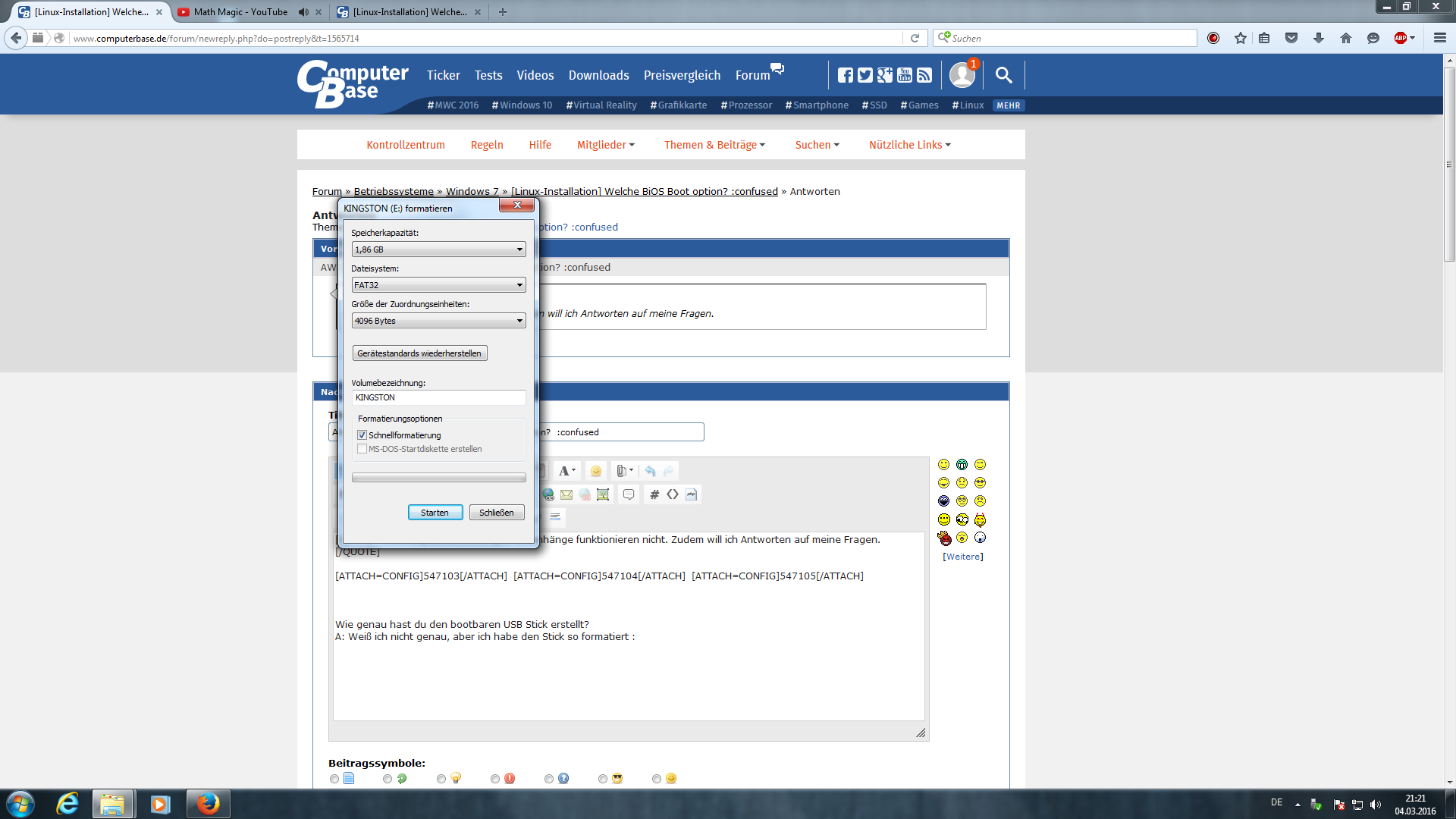Insert an email link using the envelope icon
The image size is (1456, 819).
tap(566, 494)
